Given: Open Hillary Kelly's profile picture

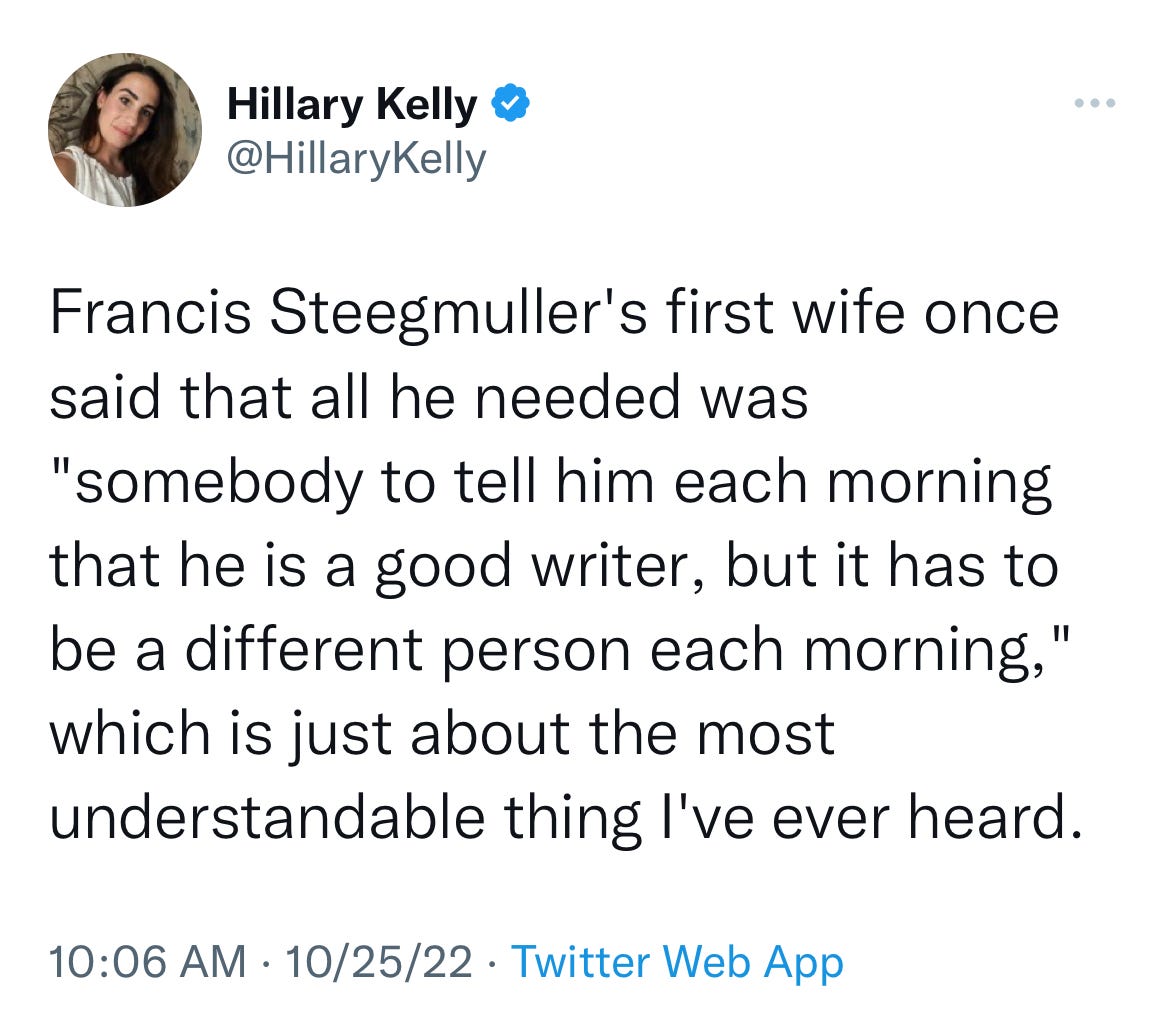Looking at the screenshot, I should pos(125,130).
